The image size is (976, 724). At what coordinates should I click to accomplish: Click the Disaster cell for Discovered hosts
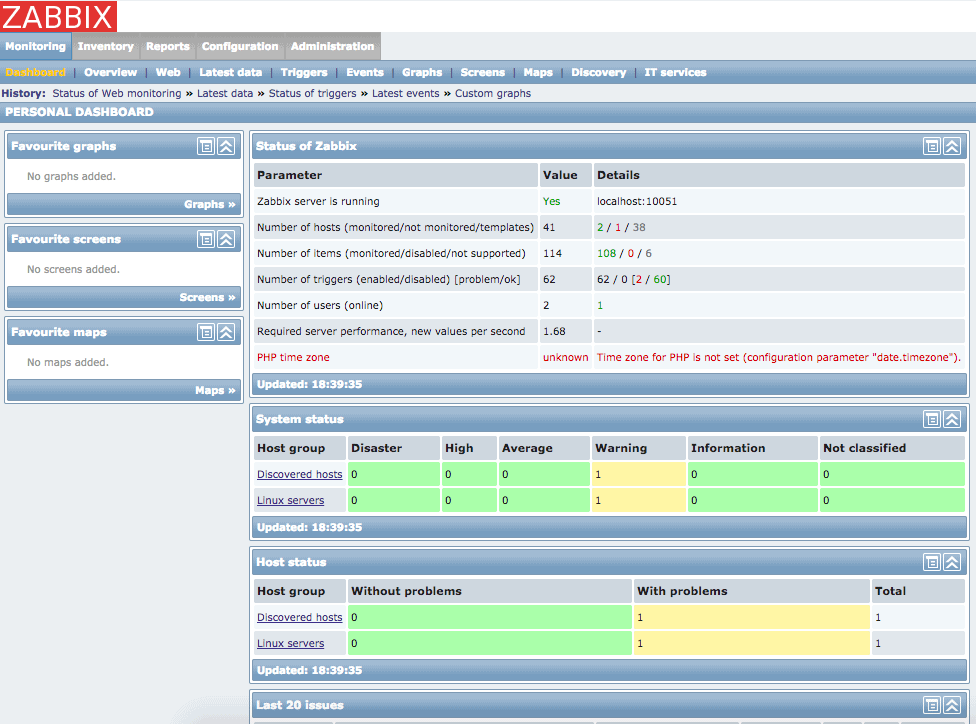click(393, 474)
